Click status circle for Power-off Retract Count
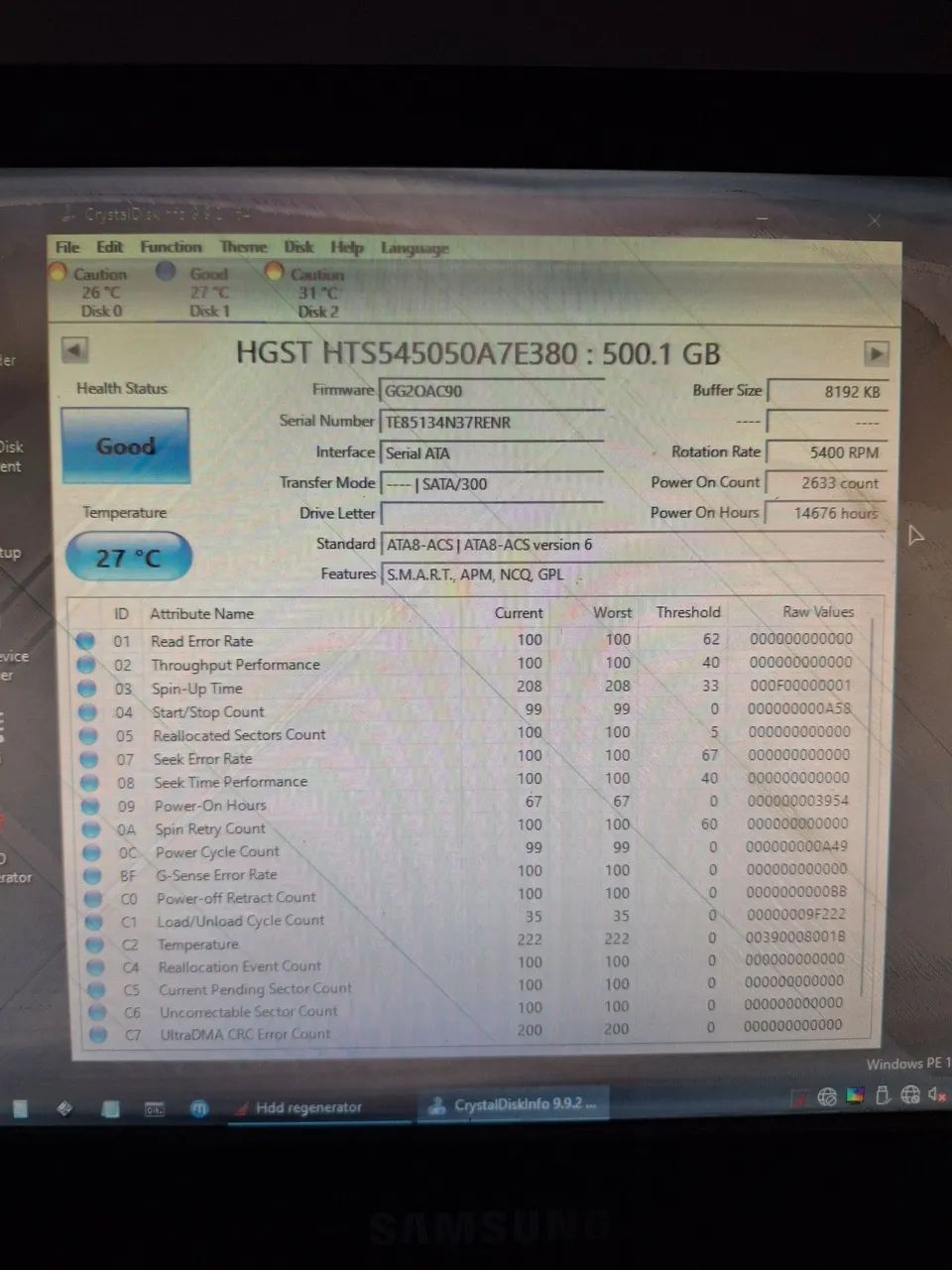Viewport: 952px width, 1270px height. click(x=94, y=899)
